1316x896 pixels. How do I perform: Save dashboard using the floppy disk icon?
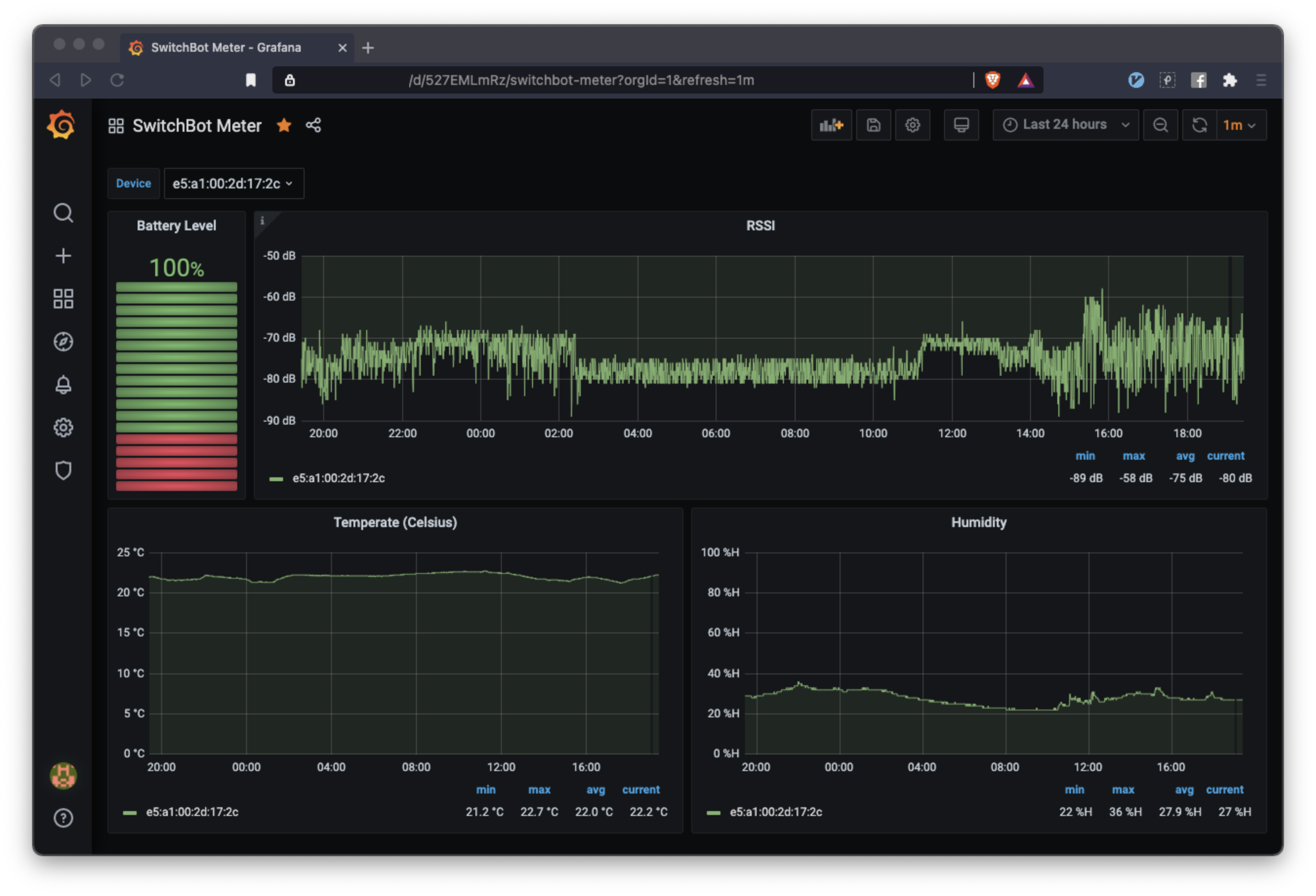pyautogui.click(x=873, y=125)
